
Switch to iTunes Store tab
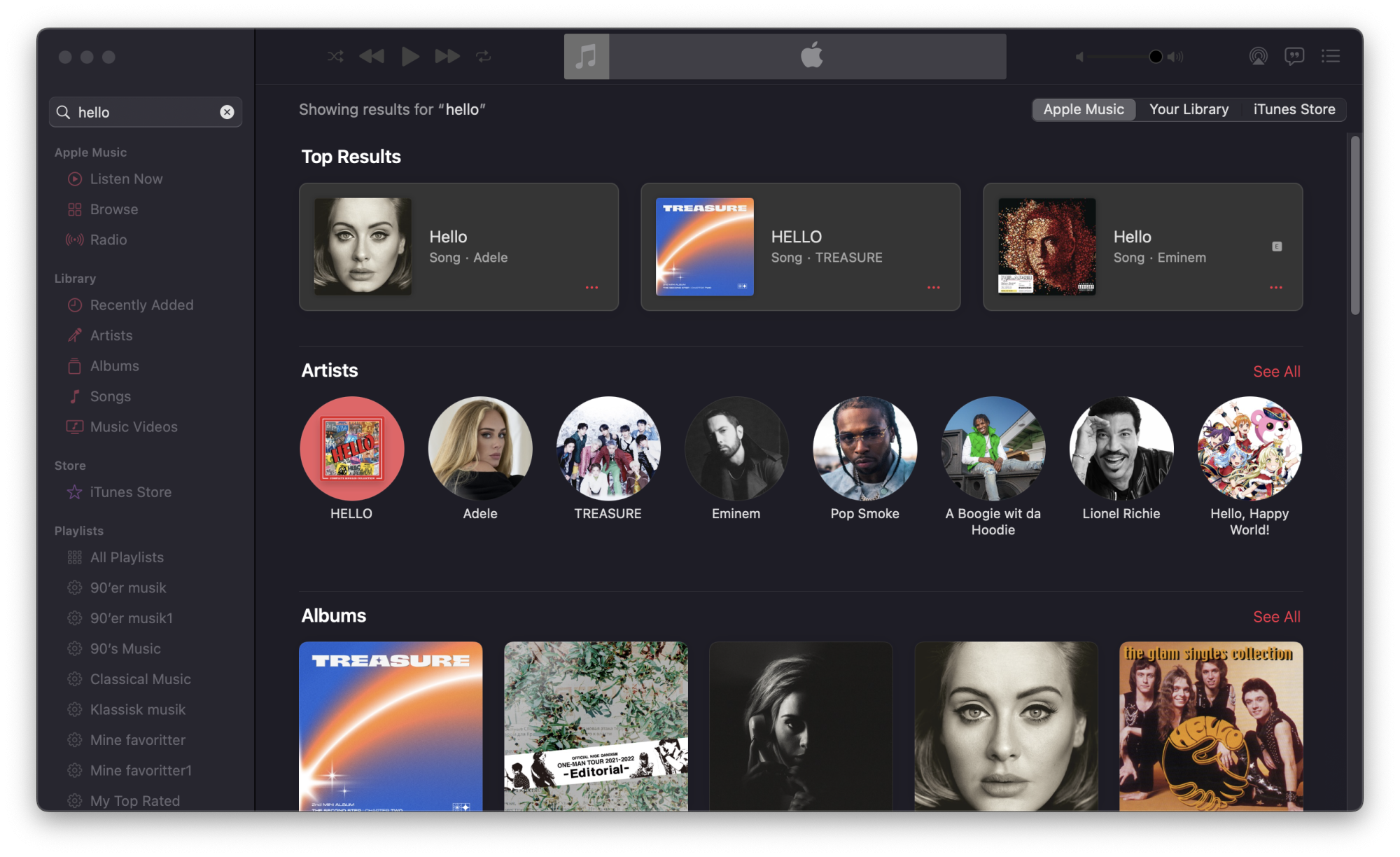1294,109
